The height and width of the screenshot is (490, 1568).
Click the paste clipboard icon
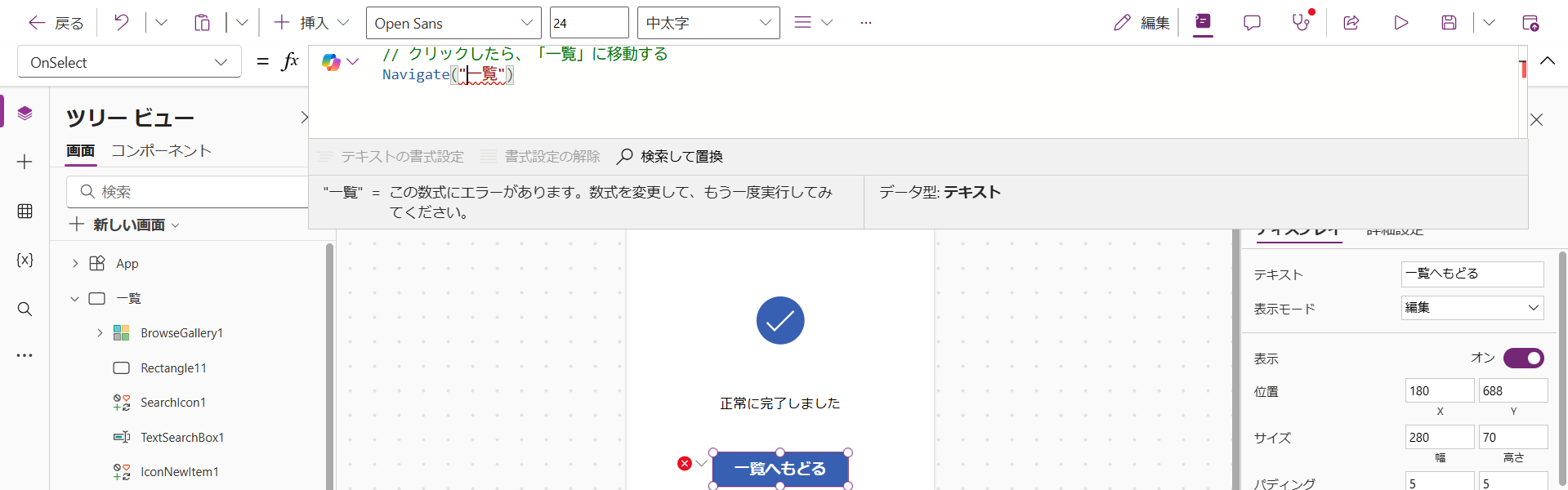coord(202,23)
